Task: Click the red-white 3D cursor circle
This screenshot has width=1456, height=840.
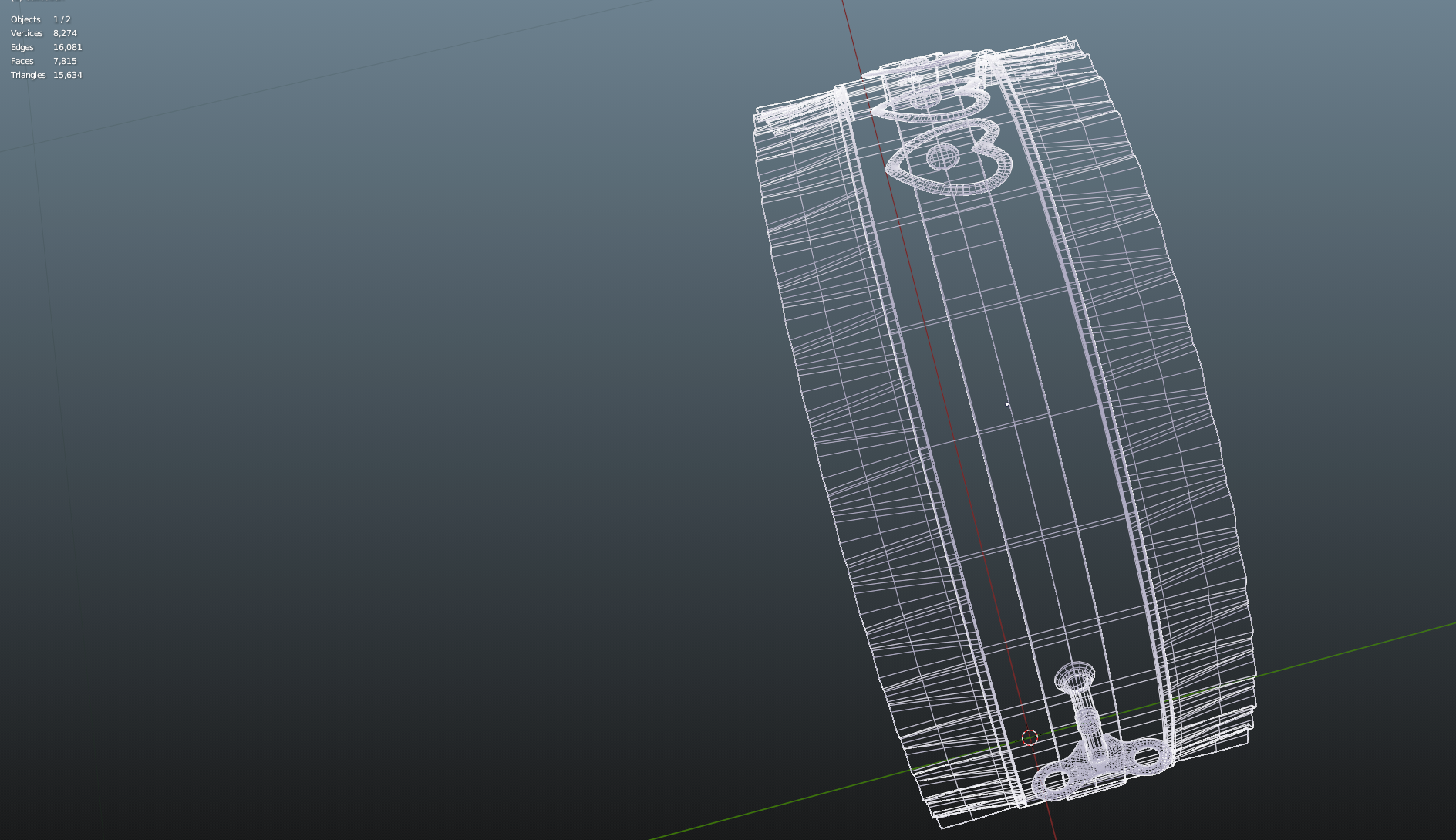Action: tap(1030, 738)
